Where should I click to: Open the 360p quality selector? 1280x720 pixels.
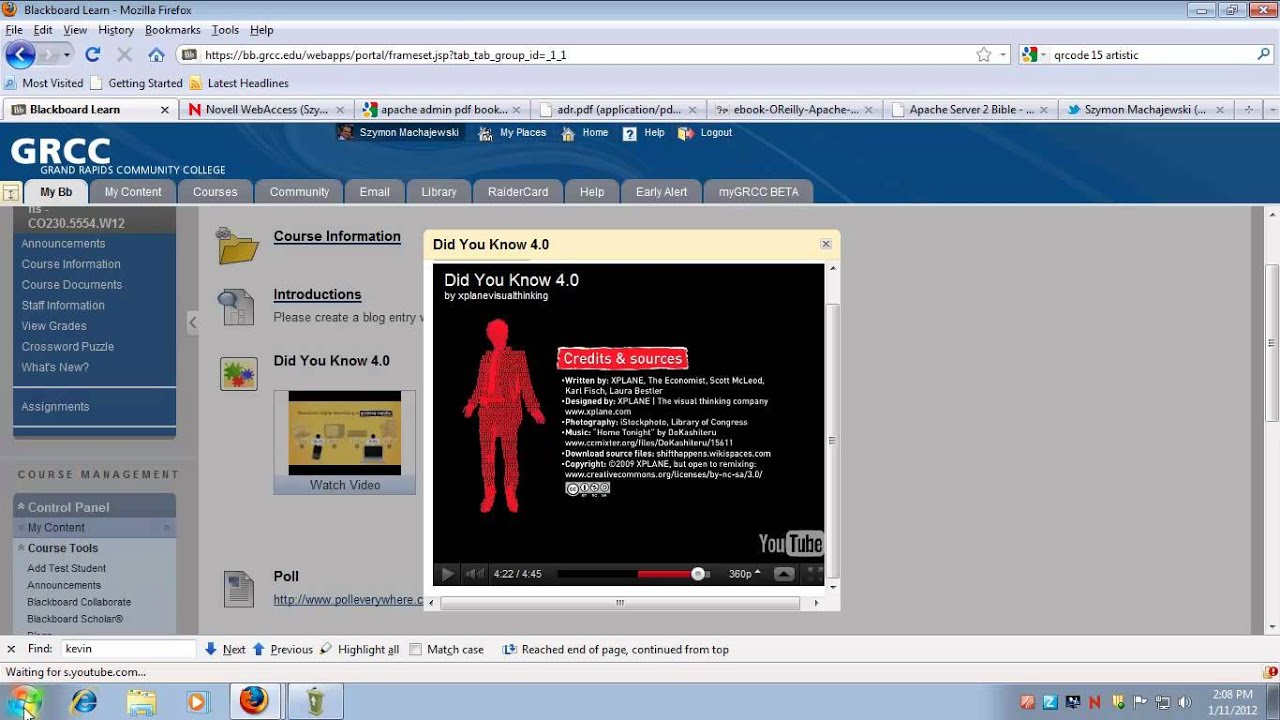(744, 574)
